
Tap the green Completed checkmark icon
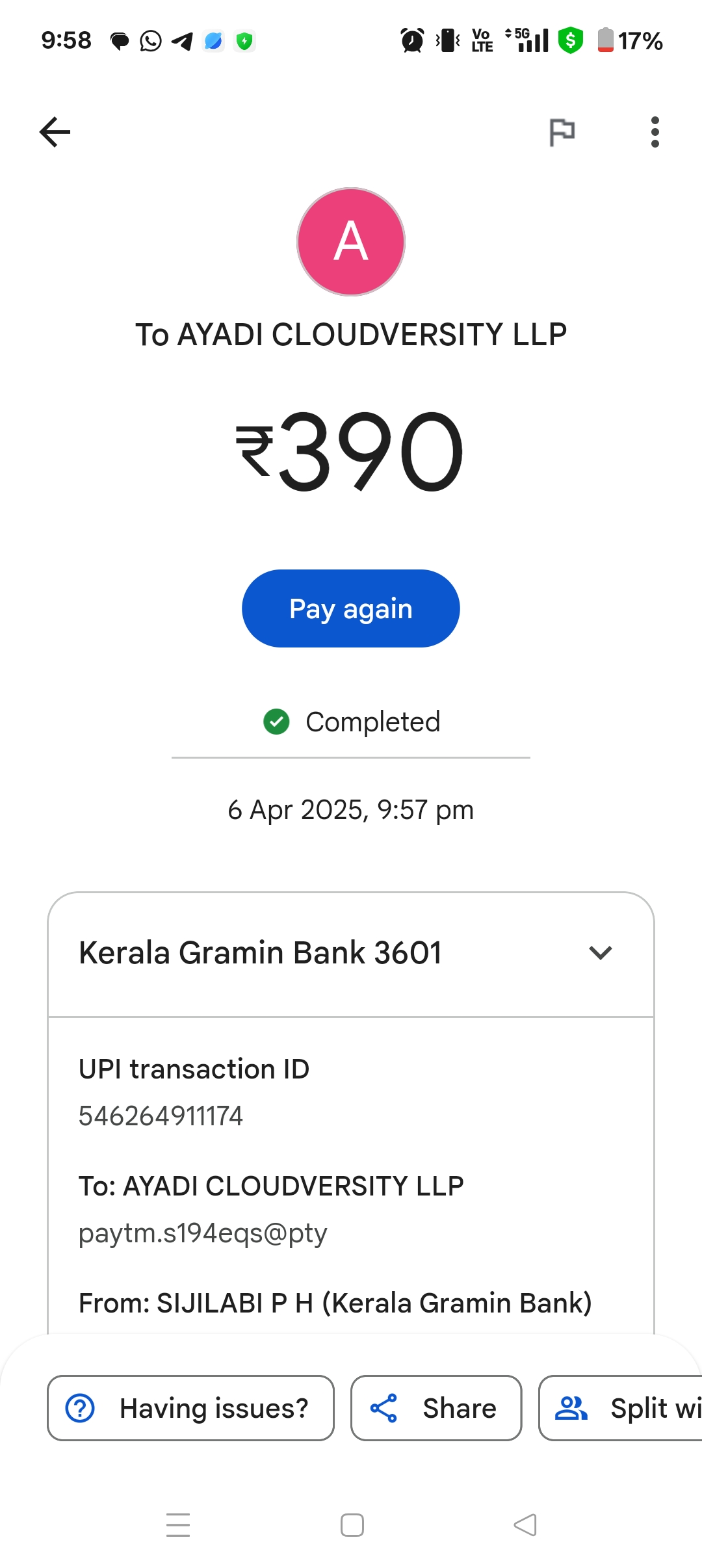[x=276, y=722]
